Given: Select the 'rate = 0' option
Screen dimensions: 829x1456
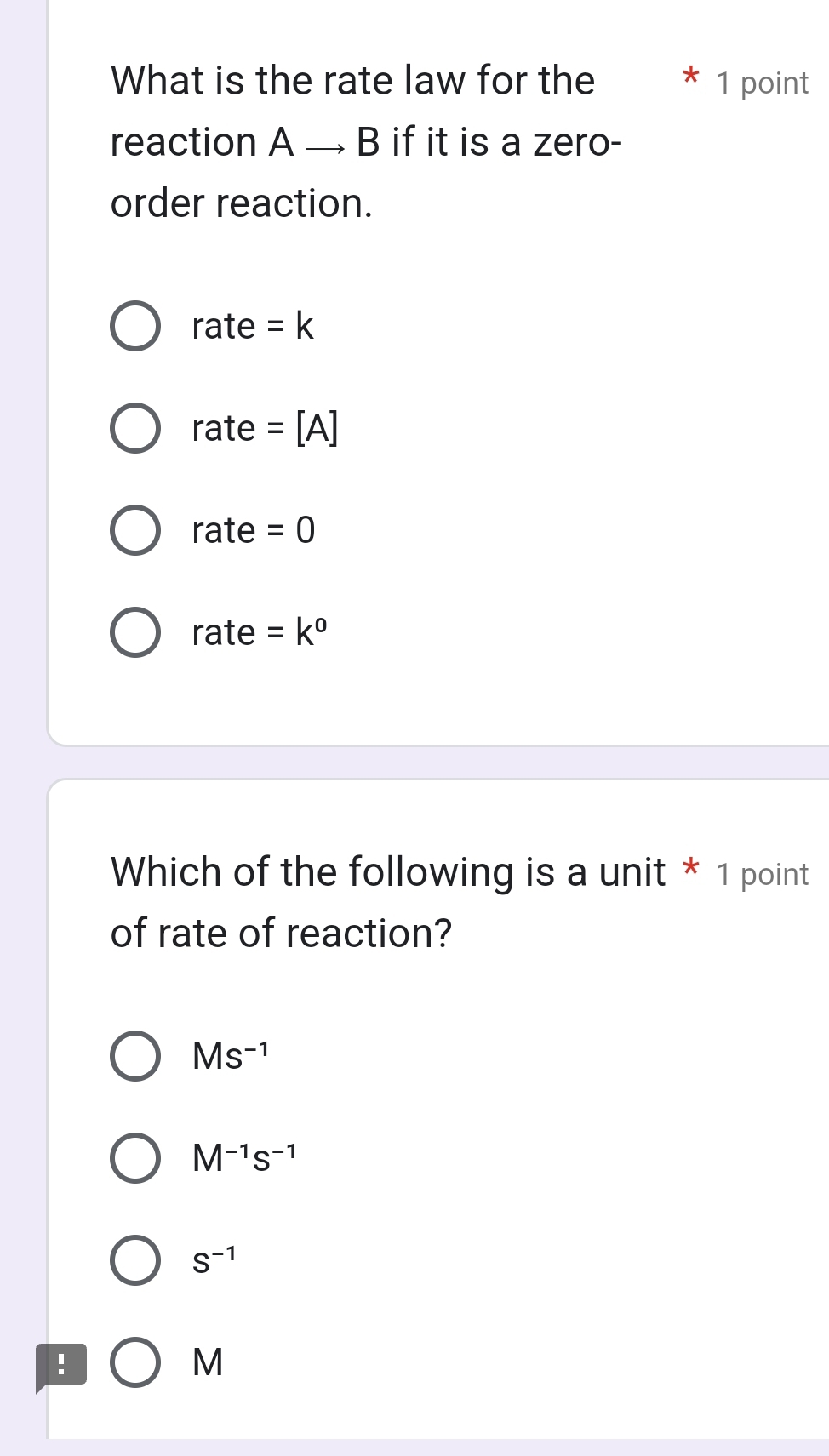Looking at the screenshot, I should pos(253,530).
